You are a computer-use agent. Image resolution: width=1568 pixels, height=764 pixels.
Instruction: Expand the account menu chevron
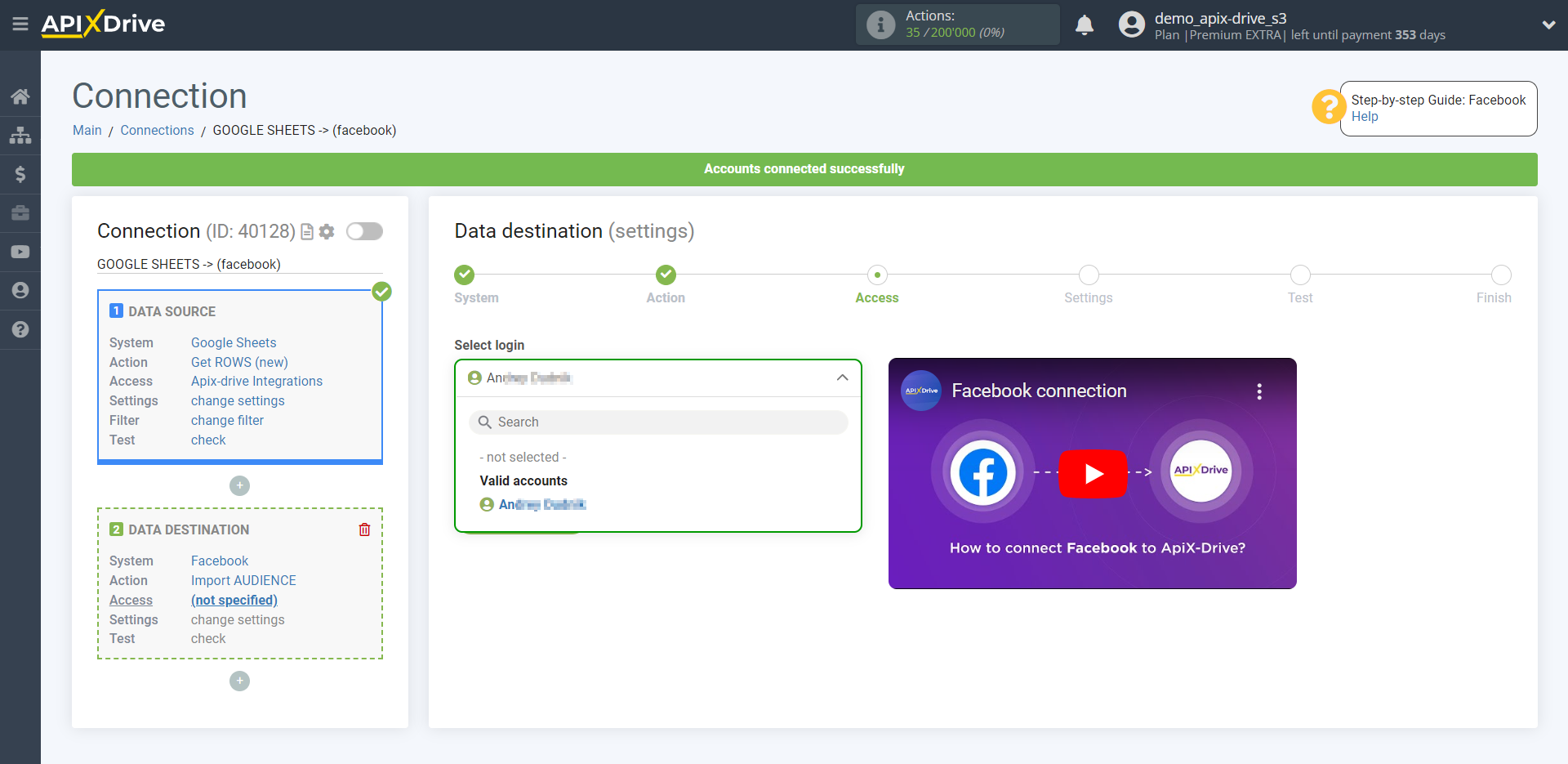coord(1548,25)
